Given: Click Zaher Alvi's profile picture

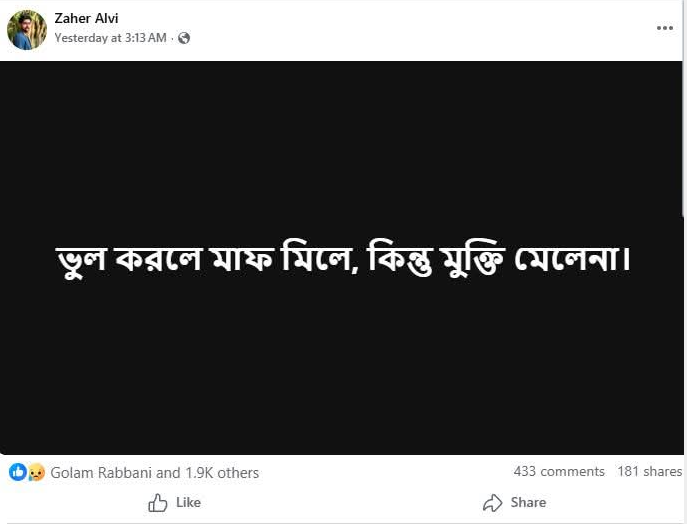Looking at the screenshot, I should (x=27, y=30).
